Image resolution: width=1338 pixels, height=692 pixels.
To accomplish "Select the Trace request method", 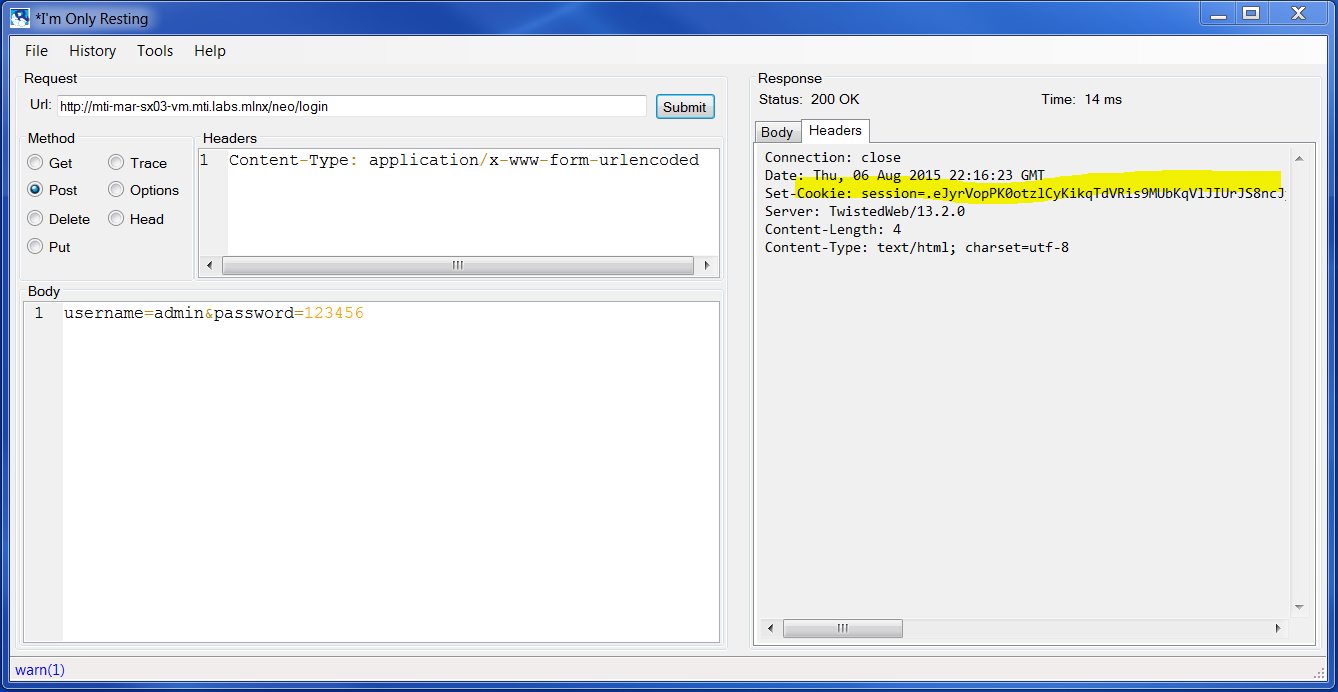I will coord(117,162).
